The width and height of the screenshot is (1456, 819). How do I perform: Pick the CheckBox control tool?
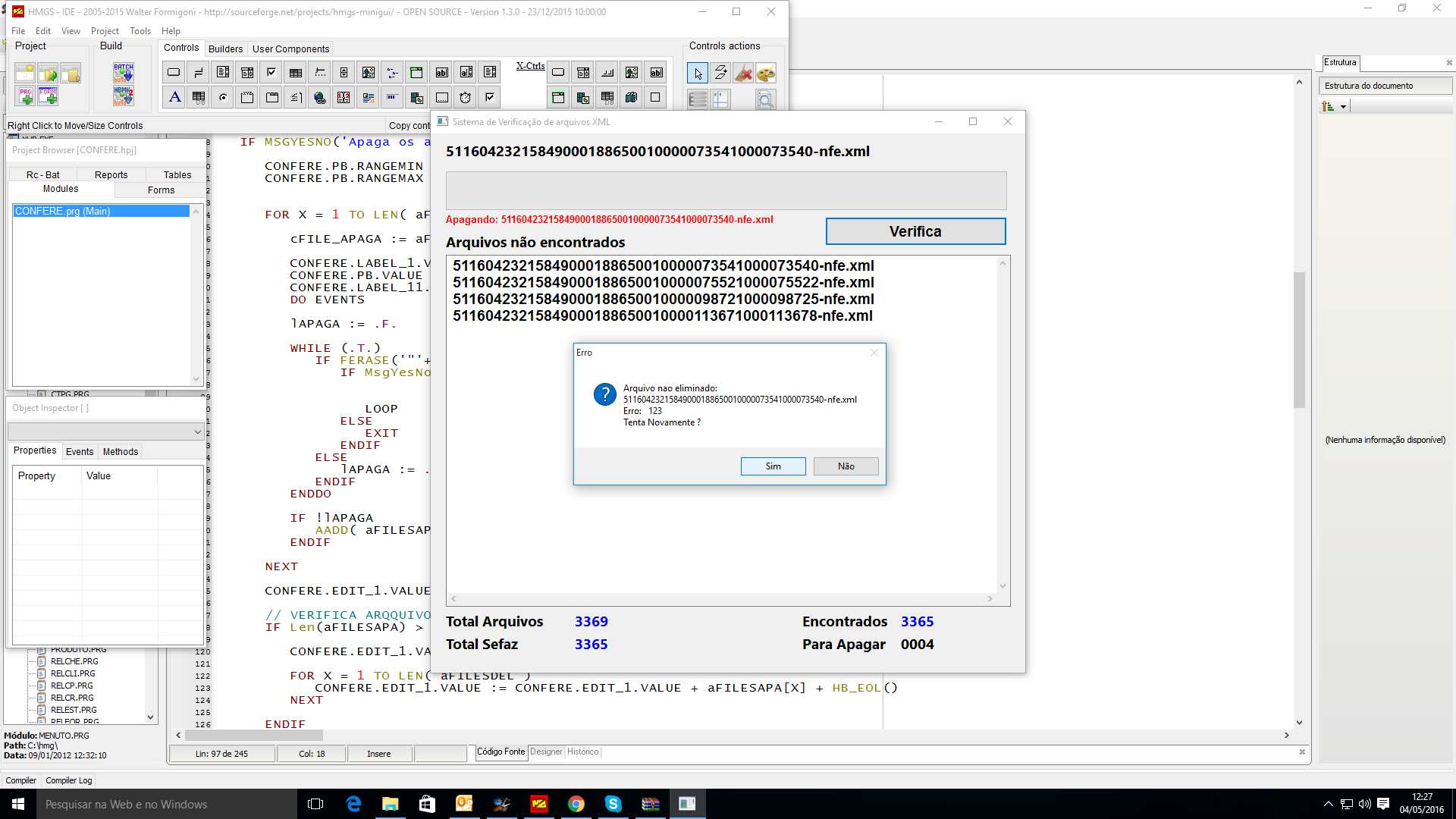pos(271,73)
